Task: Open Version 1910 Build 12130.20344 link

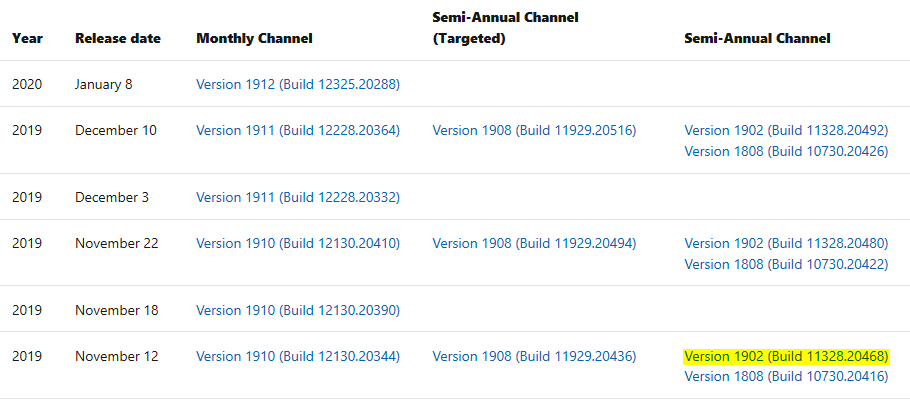Action: tap(298, 356)
